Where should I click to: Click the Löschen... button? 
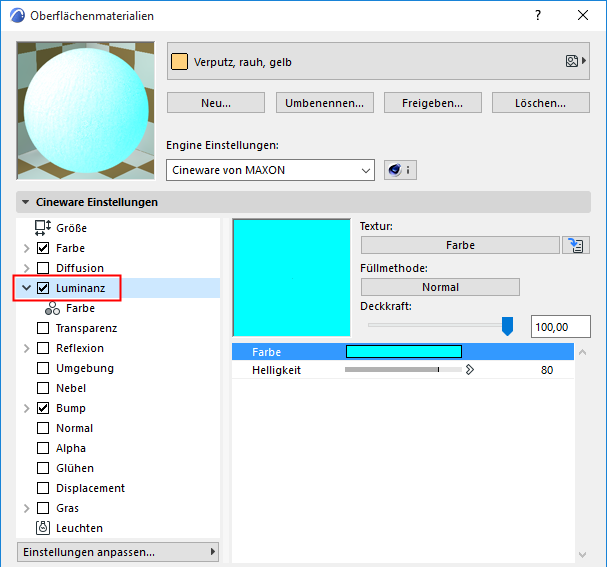540,103
